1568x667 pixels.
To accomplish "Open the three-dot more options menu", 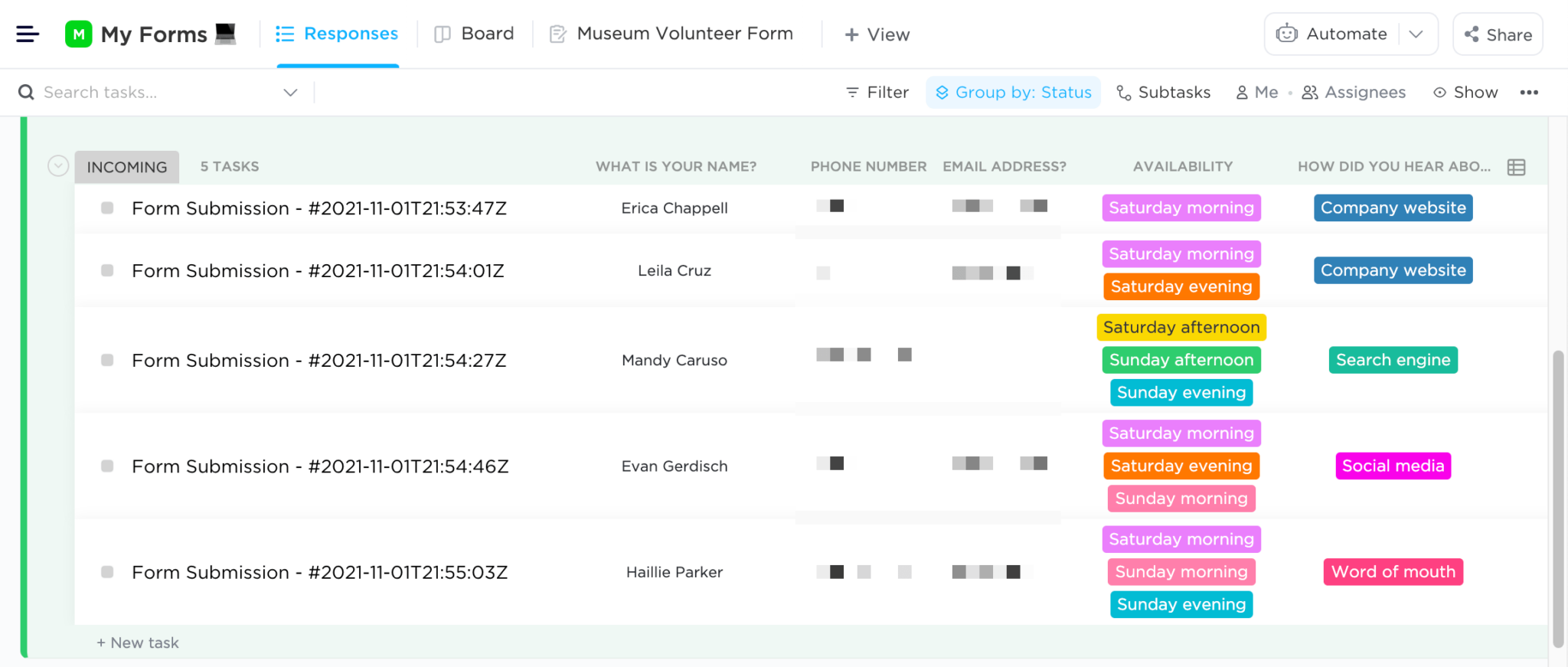I will [1529, 93].
